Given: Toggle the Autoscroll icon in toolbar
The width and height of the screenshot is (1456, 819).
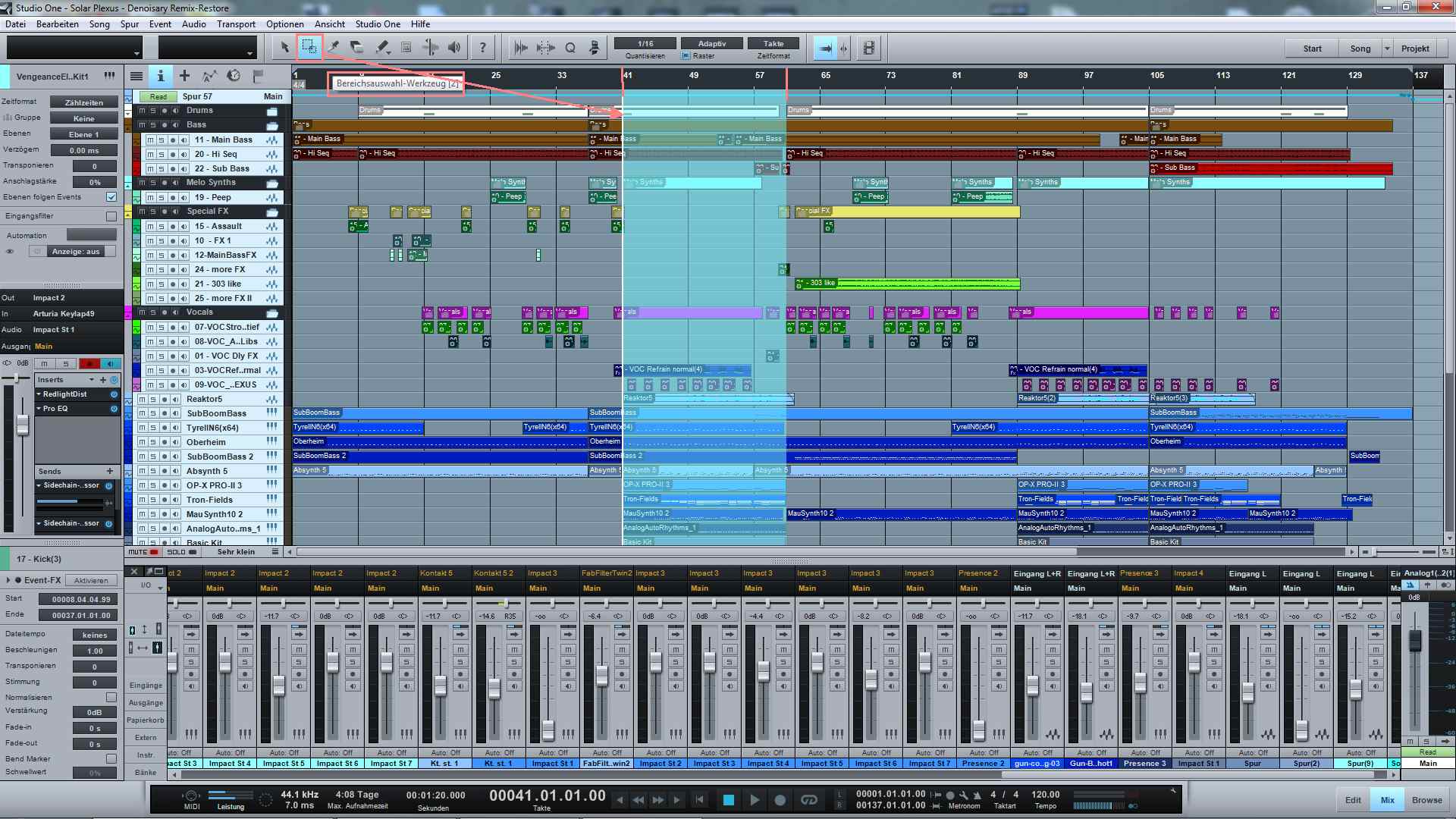Looking at the screenshot, I should [825, 48].
